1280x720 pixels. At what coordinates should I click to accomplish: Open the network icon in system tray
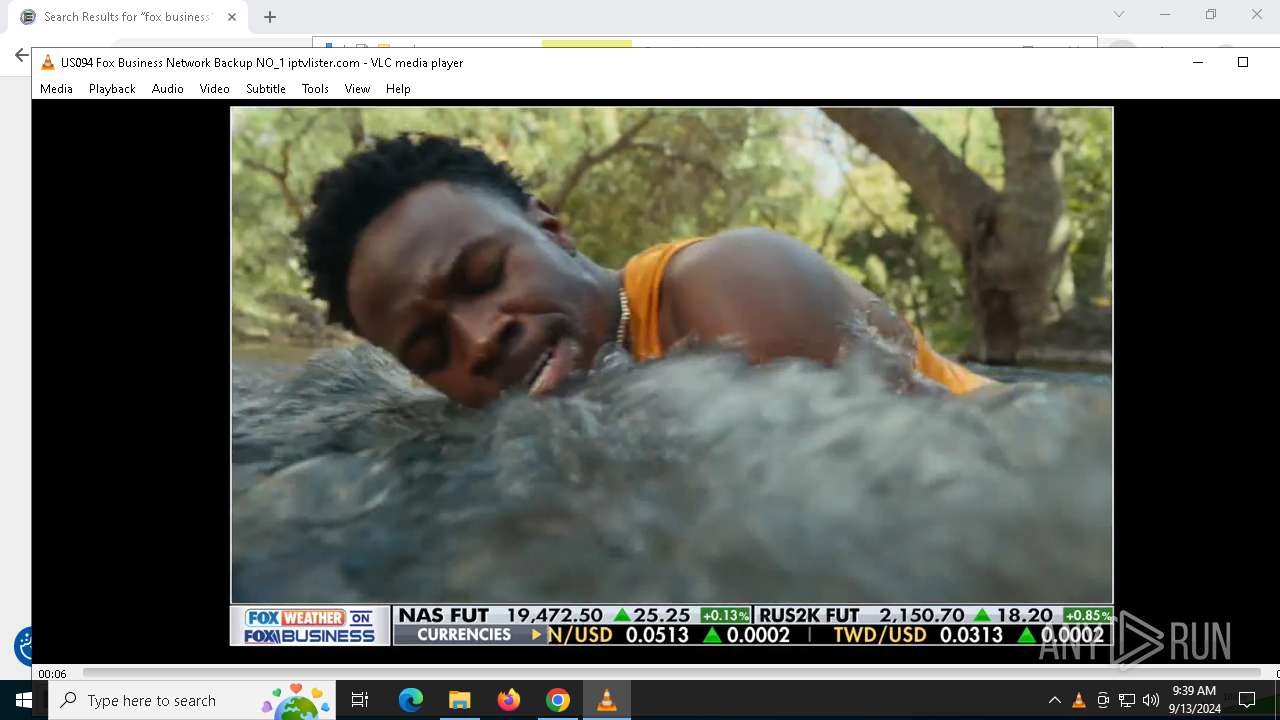(1127, 700)
